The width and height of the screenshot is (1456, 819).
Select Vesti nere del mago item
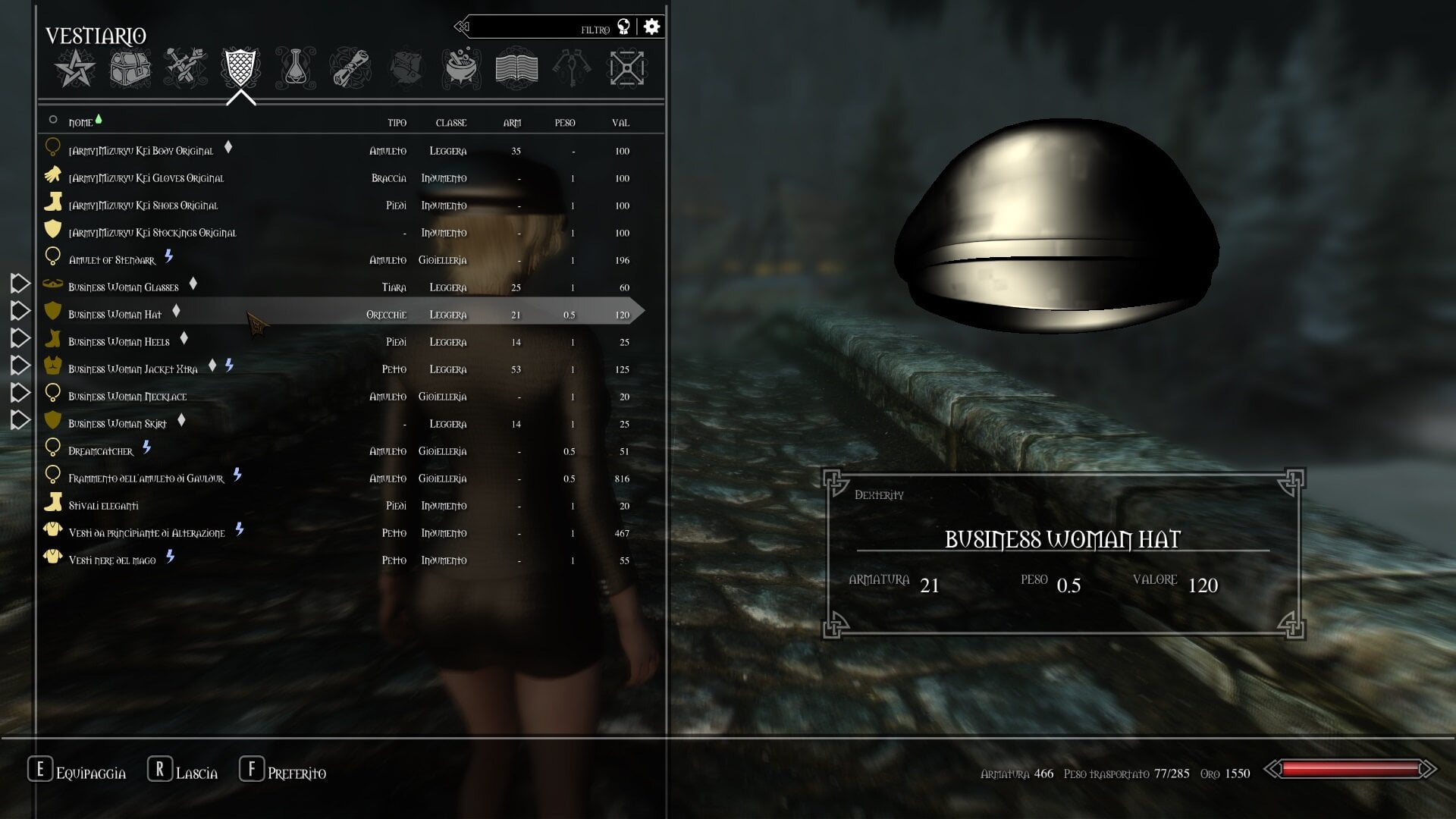[x=341, y=560]
